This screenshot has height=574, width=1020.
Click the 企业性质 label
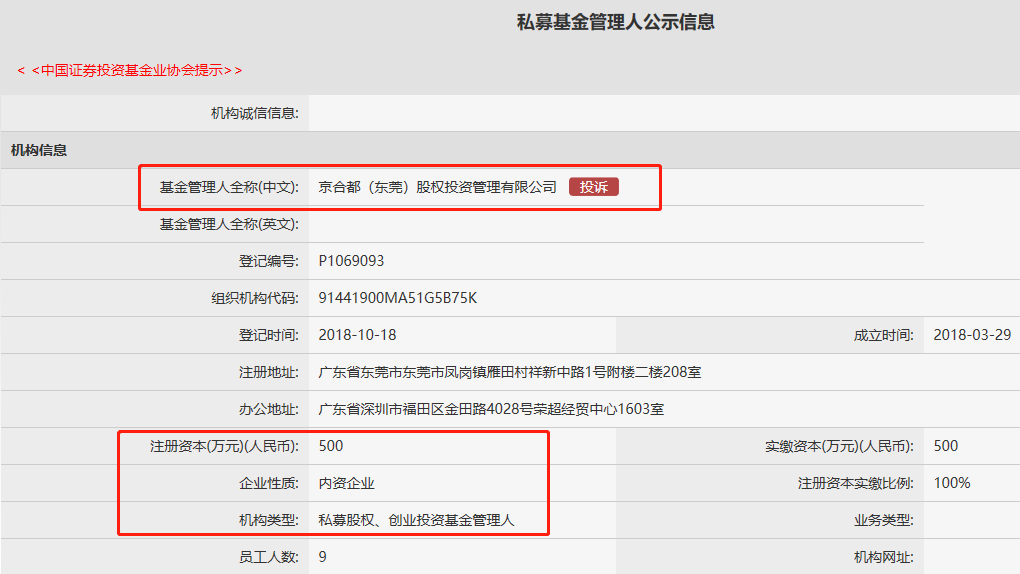coord(269,484)
